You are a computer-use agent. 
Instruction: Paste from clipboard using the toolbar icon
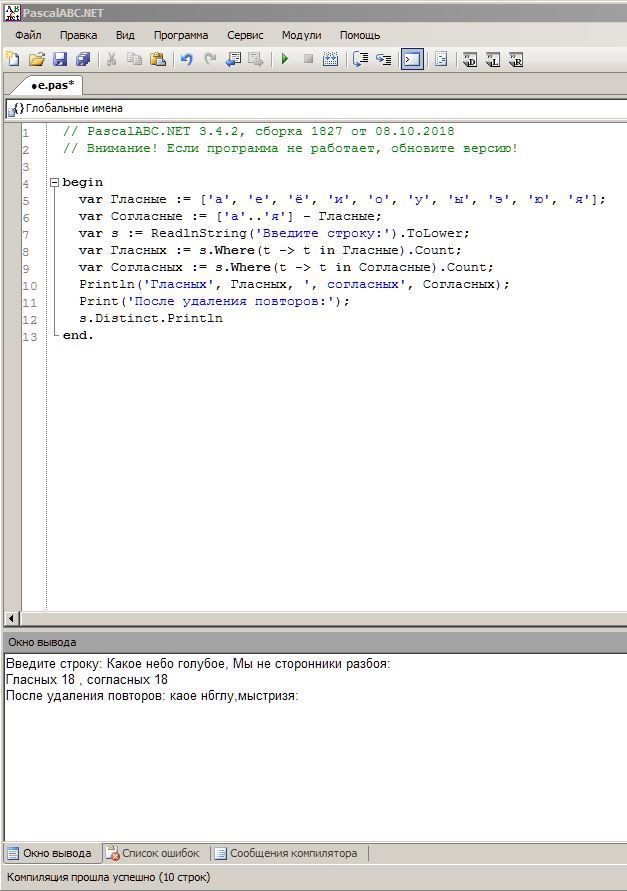point(157,59)
